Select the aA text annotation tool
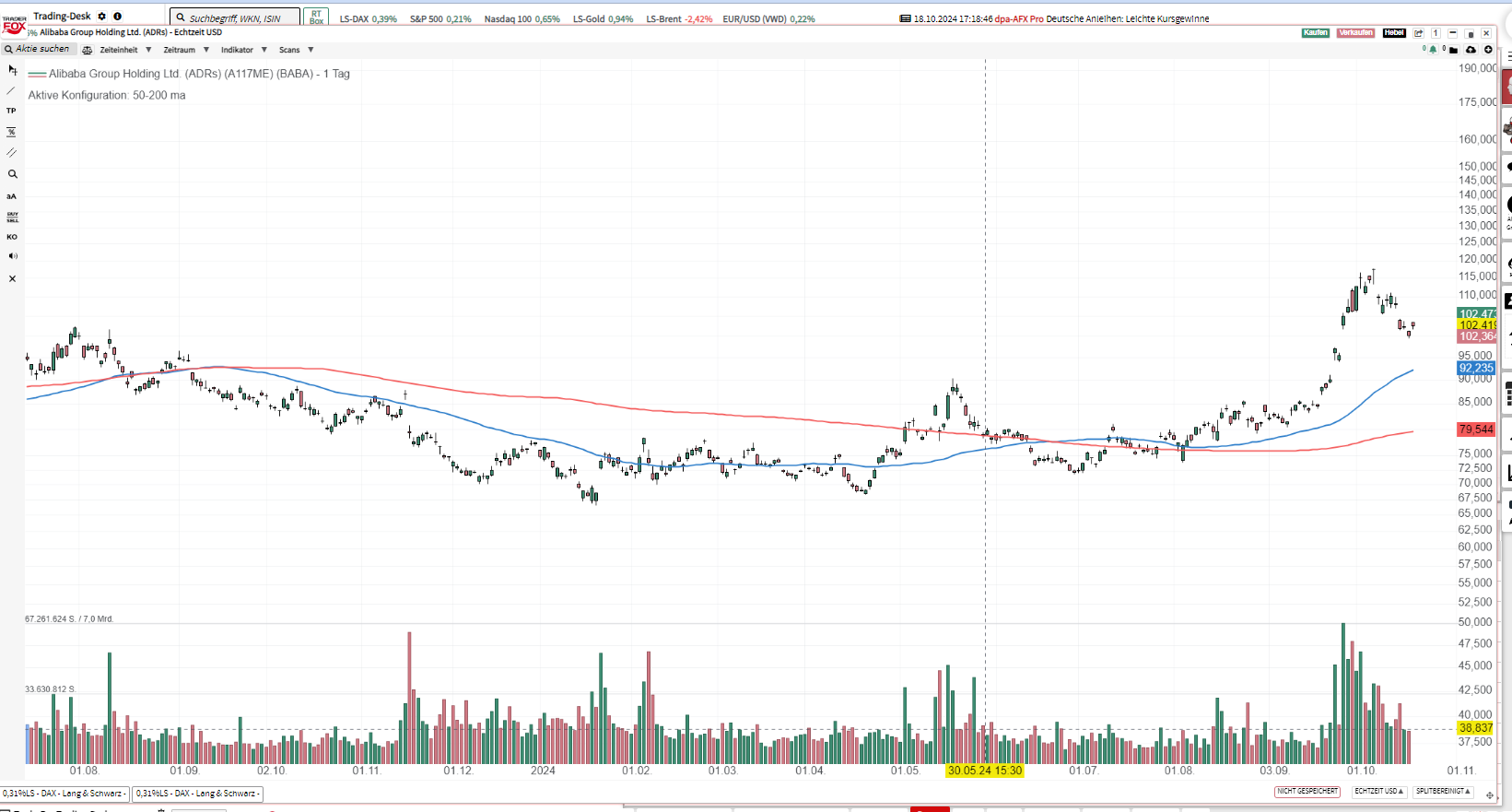This screenshot has height=812, width=1512. pos(12,196)
